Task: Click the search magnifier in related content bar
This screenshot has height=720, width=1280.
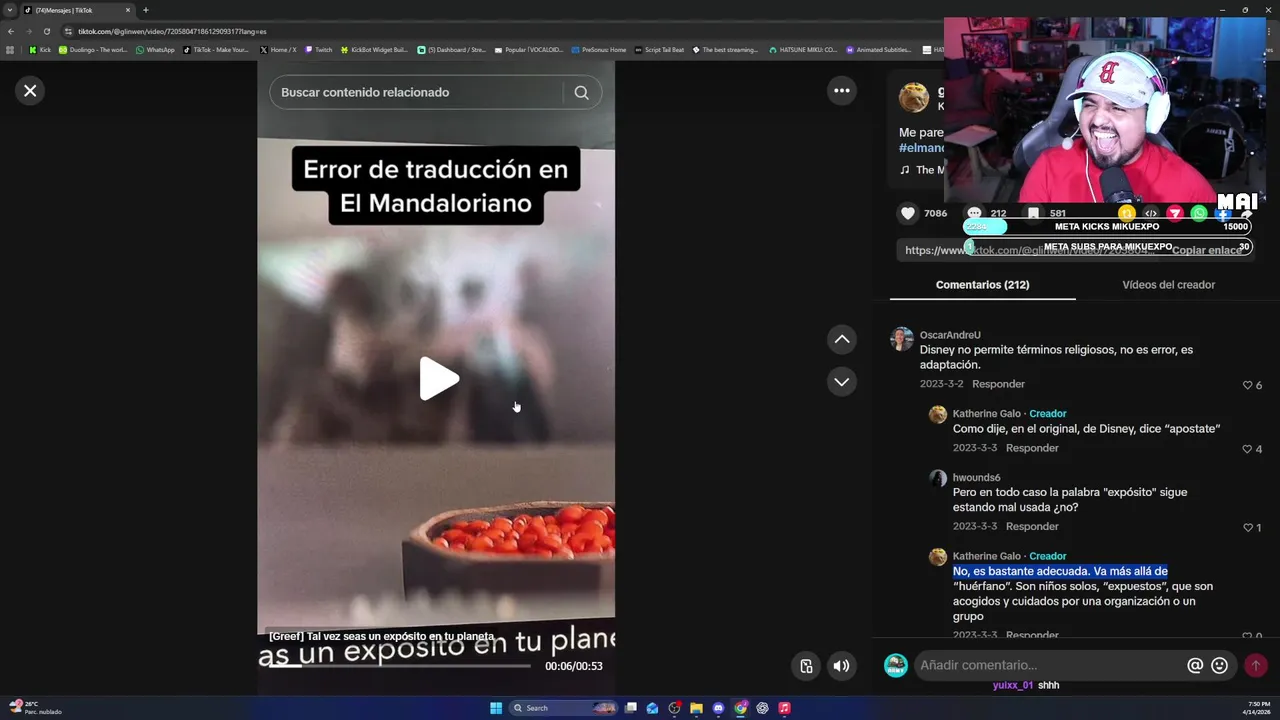Action: click(x=581, y=92)
